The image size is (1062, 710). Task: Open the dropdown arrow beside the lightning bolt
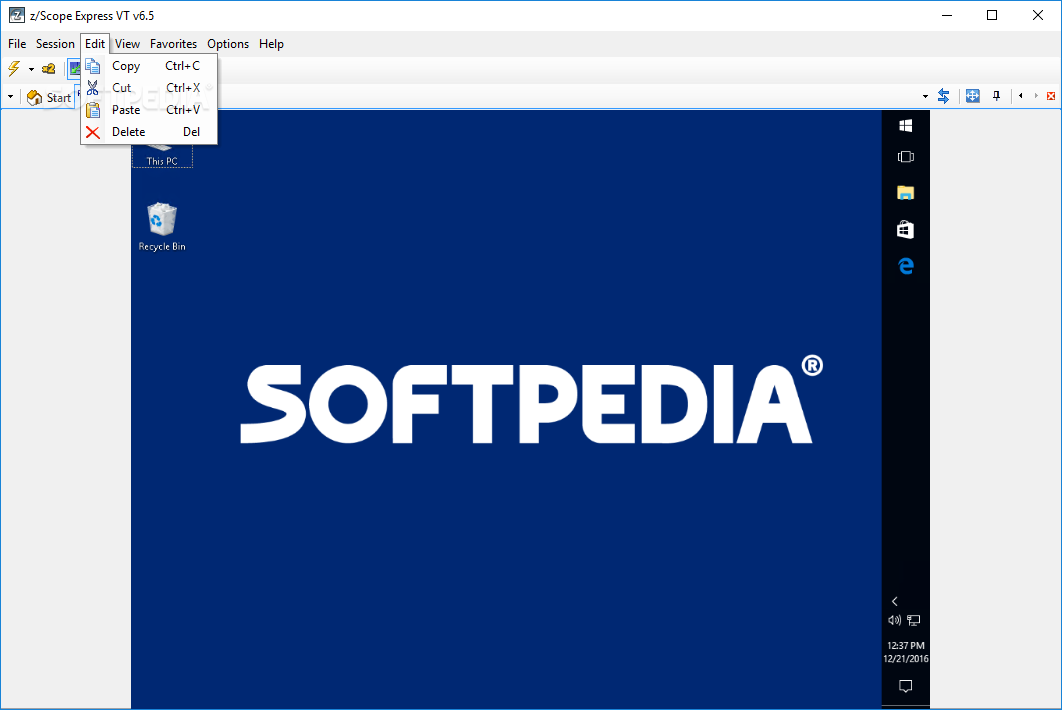tap(31, 69)
